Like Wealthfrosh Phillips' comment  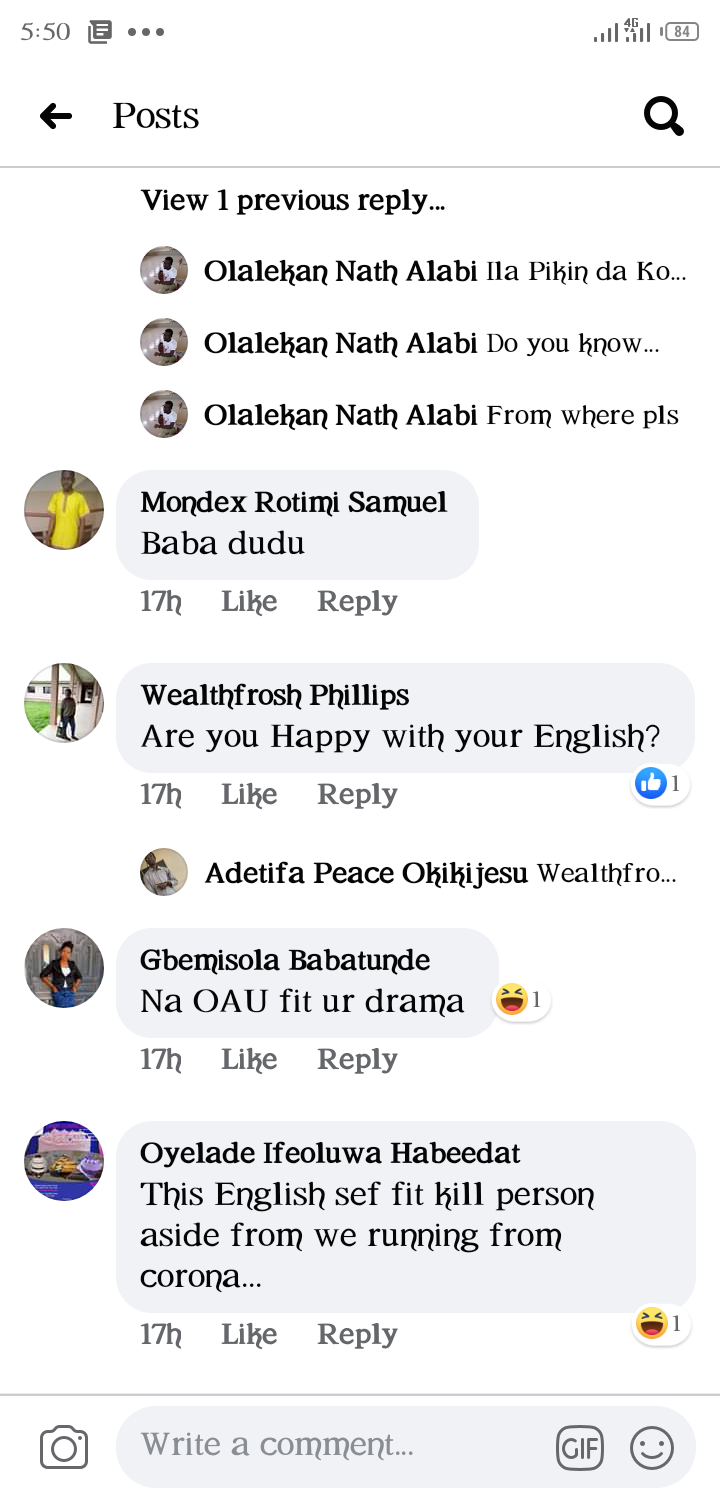[x=249, y=794]
